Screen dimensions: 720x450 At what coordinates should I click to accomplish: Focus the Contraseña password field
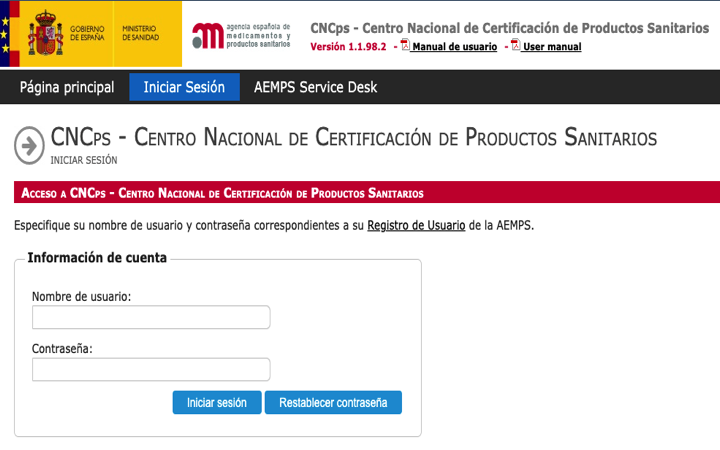click(151, 370)
